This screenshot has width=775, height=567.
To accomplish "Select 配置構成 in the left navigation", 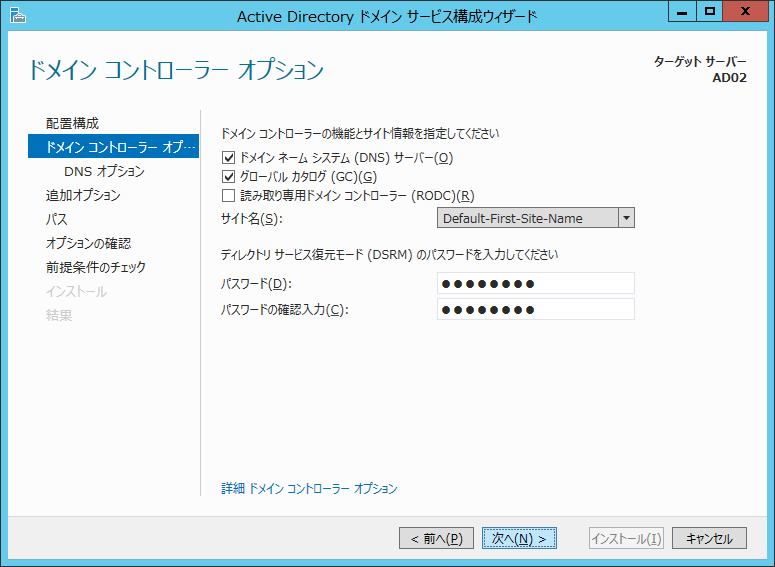I will click(x=73, y=123).
